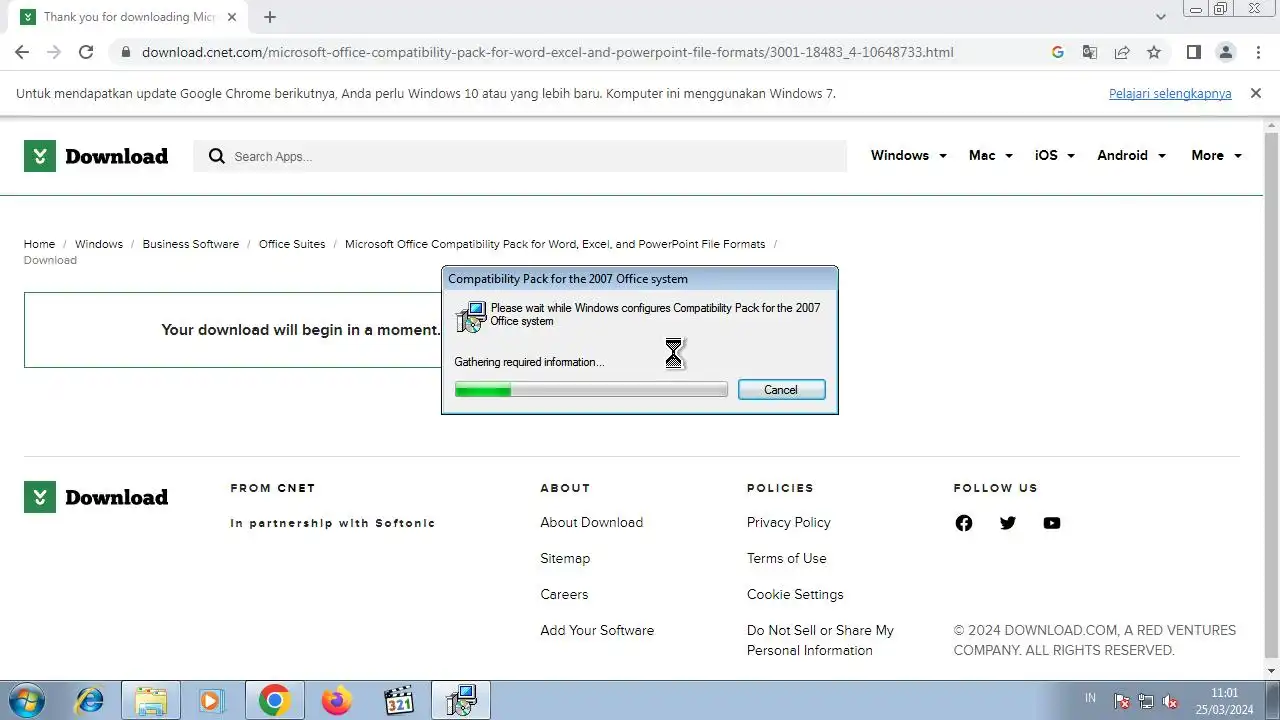Open the Twitter follow icon
Viewport: 1280px width, 720px height.
[1008, 523]
